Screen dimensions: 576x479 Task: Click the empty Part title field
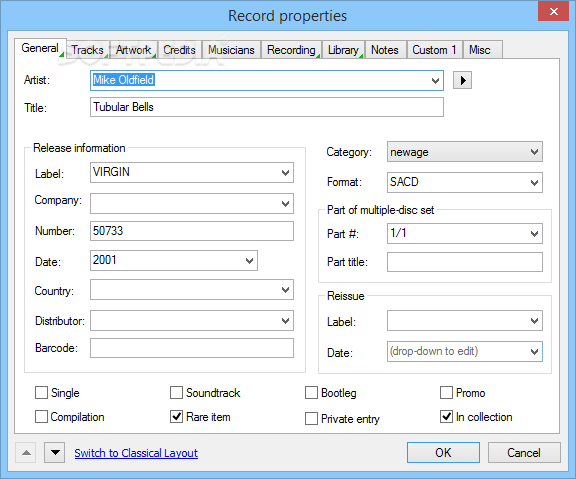point(465,262)
